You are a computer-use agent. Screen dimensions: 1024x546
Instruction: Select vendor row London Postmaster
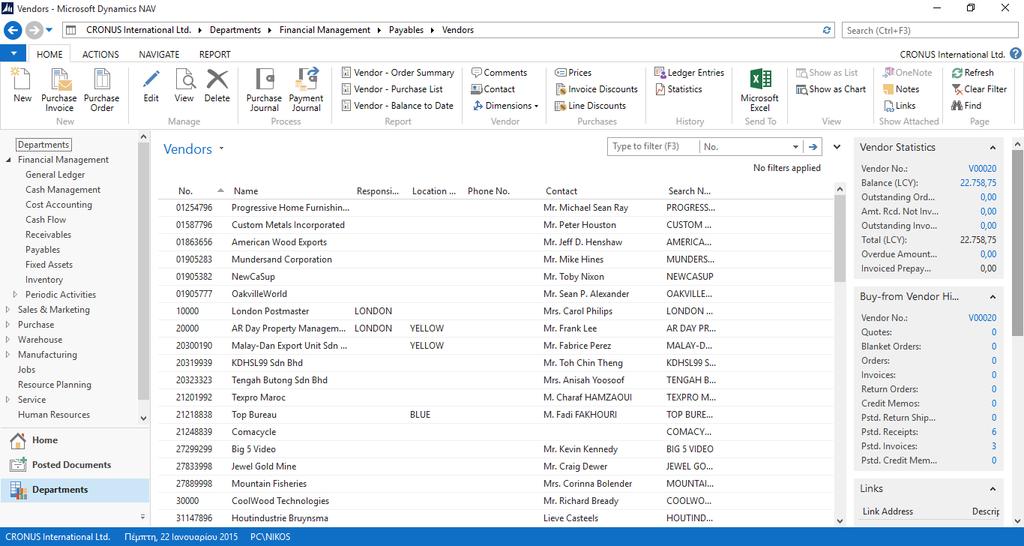tap(496, 311)
